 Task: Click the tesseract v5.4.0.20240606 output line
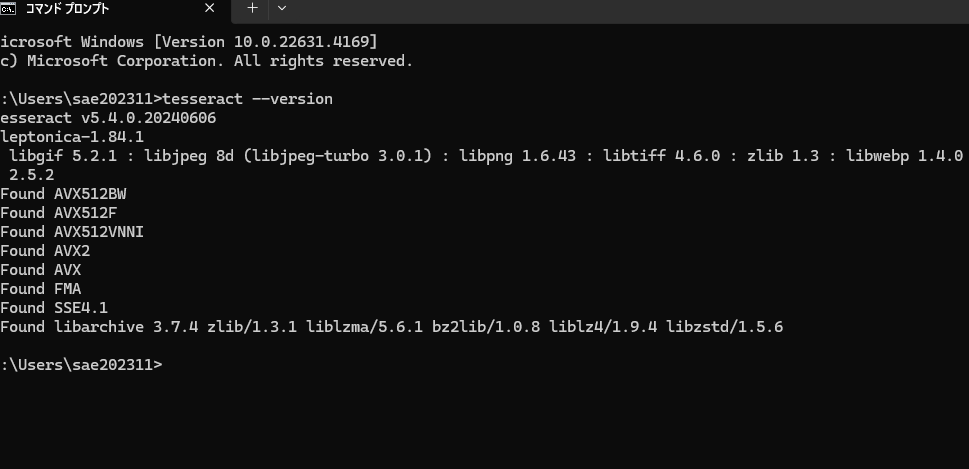(108, 118)
